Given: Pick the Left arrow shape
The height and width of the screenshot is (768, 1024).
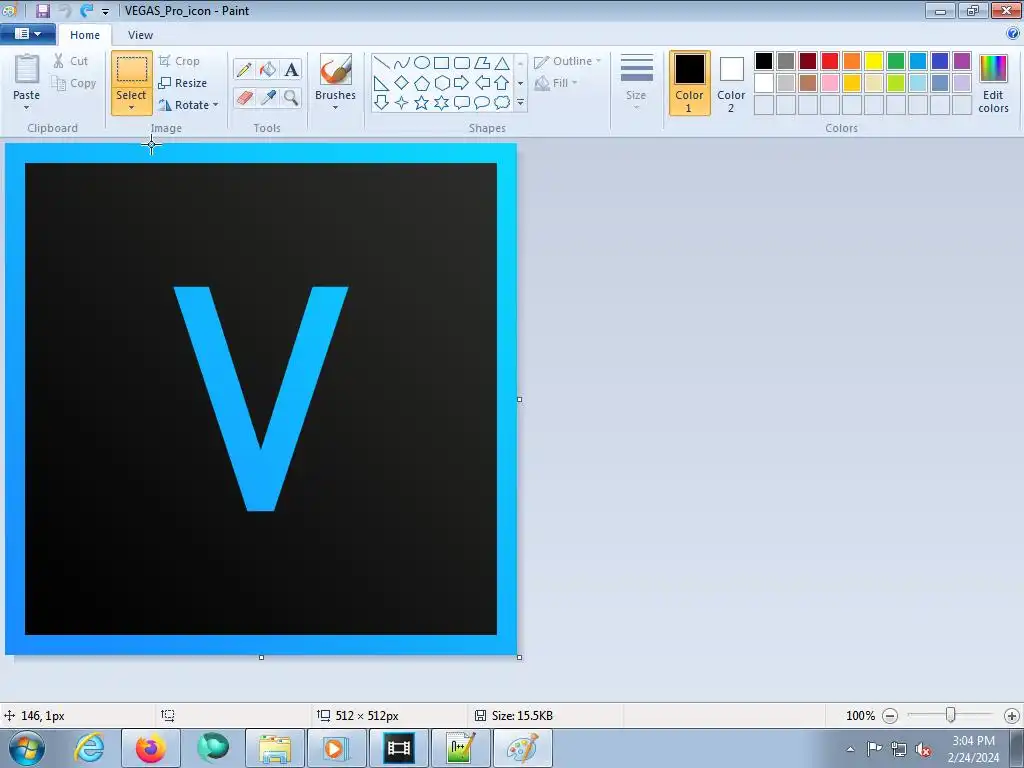Looking at the screenshot, I should [x=482, y=83].
